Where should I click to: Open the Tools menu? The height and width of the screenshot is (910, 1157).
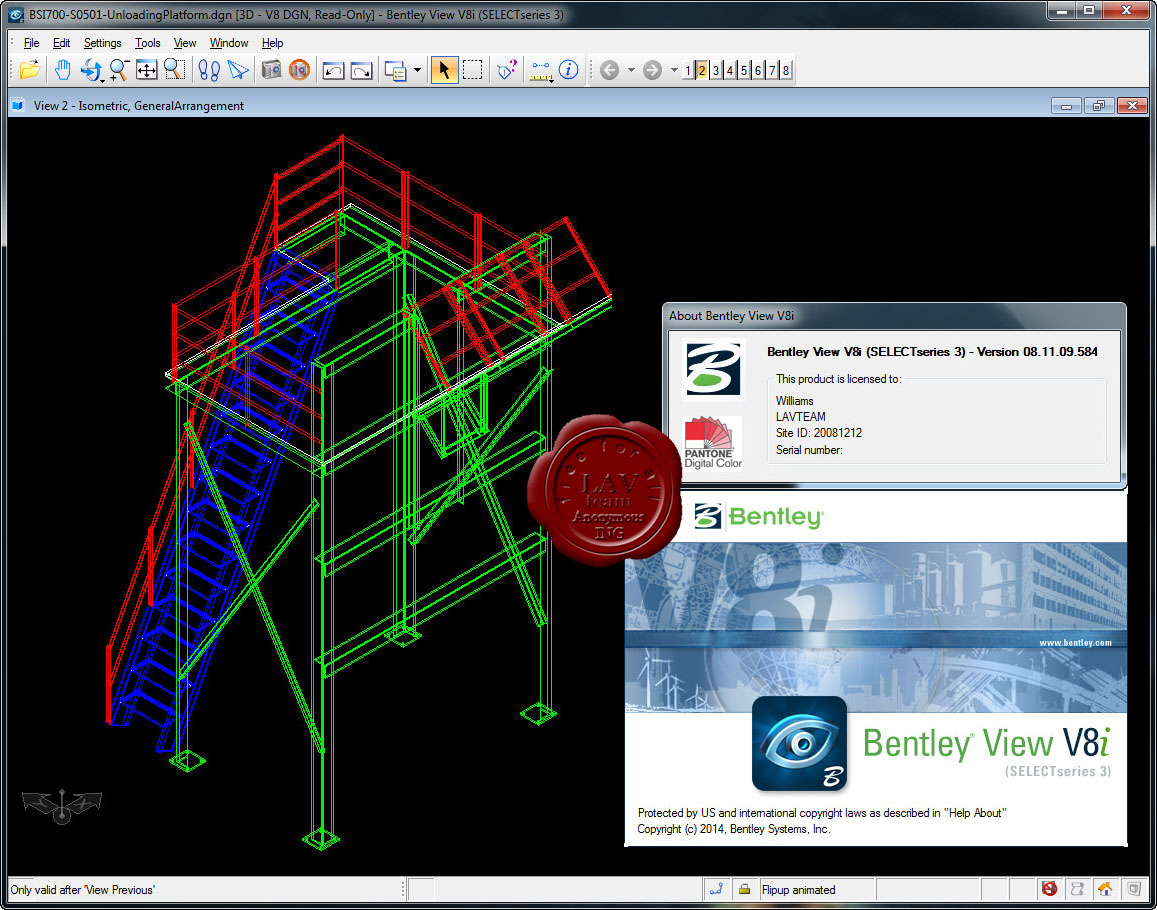148,43
